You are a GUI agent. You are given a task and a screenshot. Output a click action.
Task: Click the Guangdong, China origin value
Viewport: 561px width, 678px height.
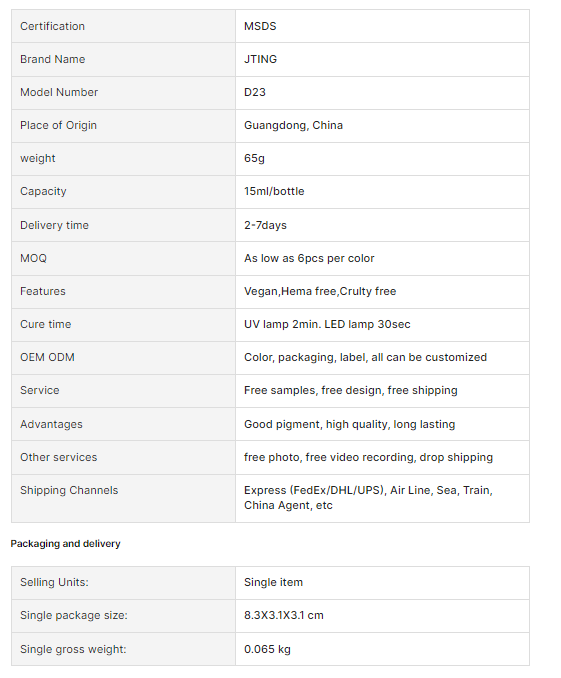pyautogui.click(x=293, y=125)
